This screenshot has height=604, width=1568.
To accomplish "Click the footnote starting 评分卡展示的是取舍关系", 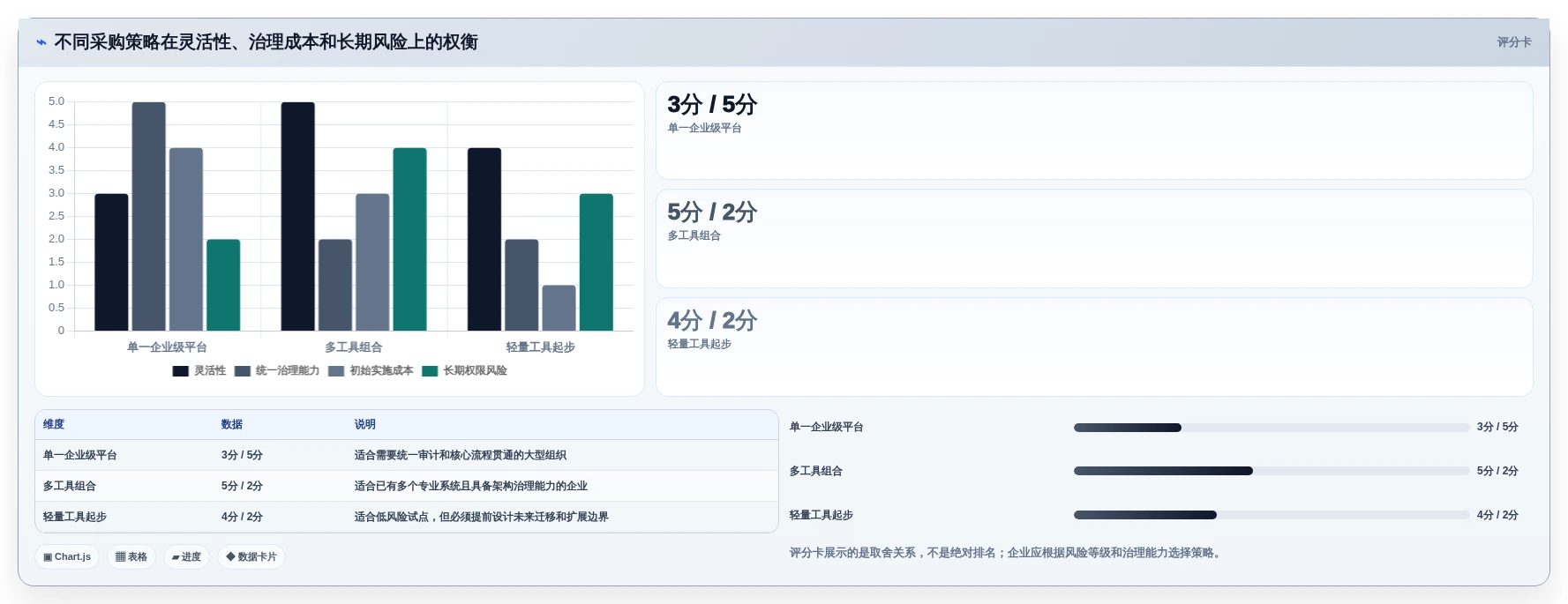I will 1007,553.
